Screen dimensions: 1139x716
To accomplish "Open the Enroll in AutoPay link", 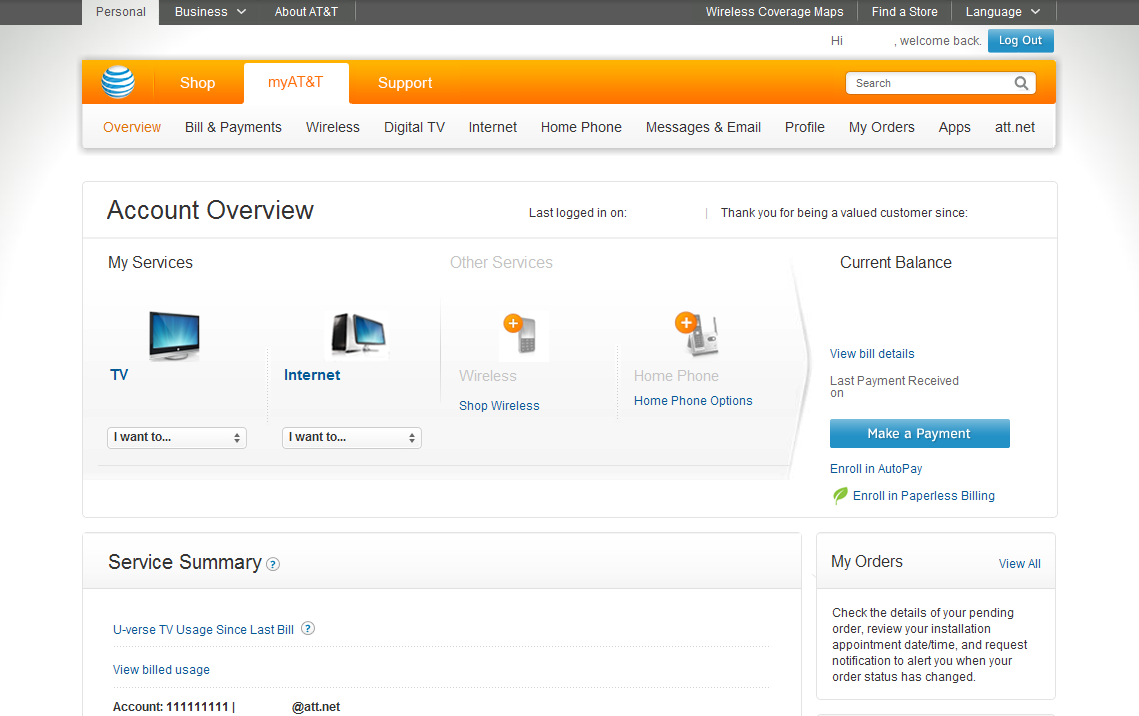I will point(876,469).
